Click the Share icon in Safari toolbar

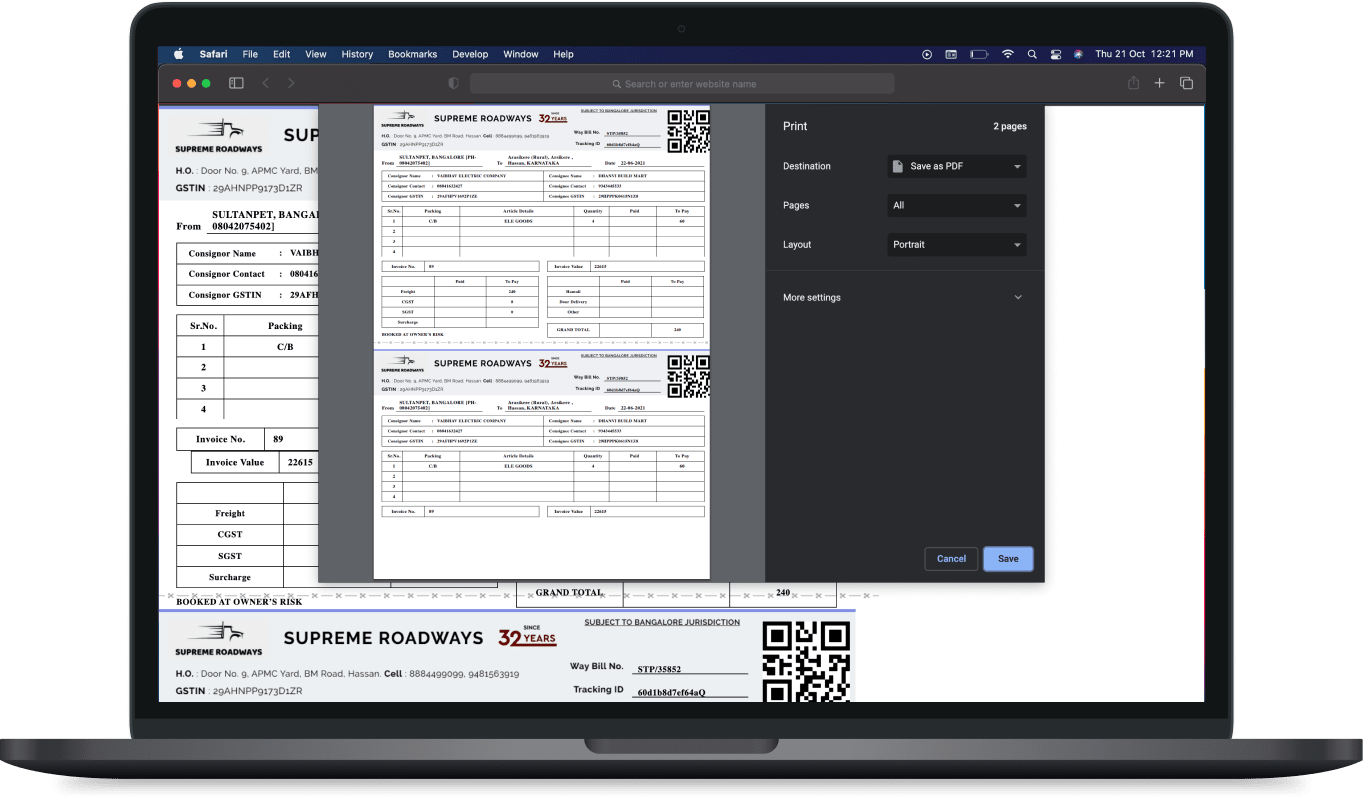[1135, 83]
